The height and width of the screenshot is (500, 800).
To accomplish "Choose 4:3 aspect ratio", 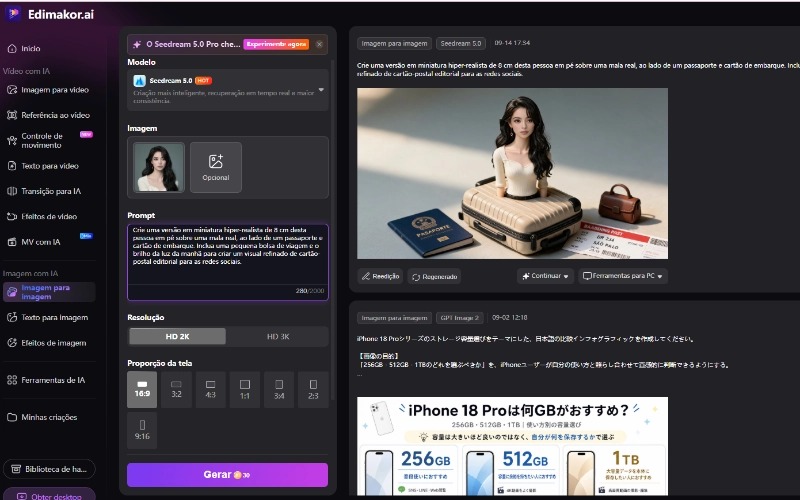I will pos(210,389).
